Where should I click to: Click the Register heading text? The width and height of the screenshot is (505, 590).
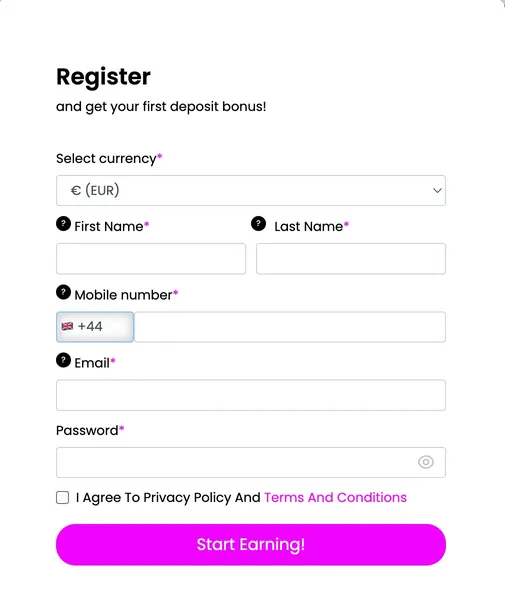pyautogui.click(x=103, y=77)
